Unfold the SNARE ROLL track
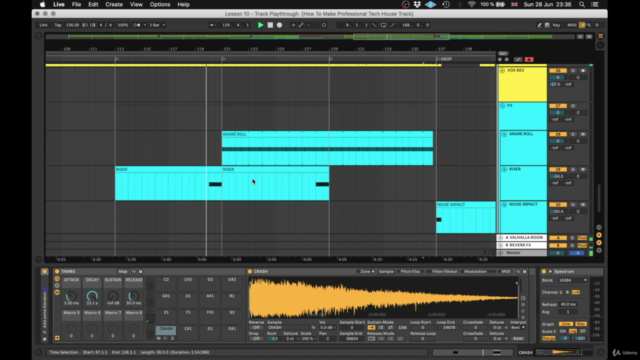640x360 pixels. (x=504, y=134)
